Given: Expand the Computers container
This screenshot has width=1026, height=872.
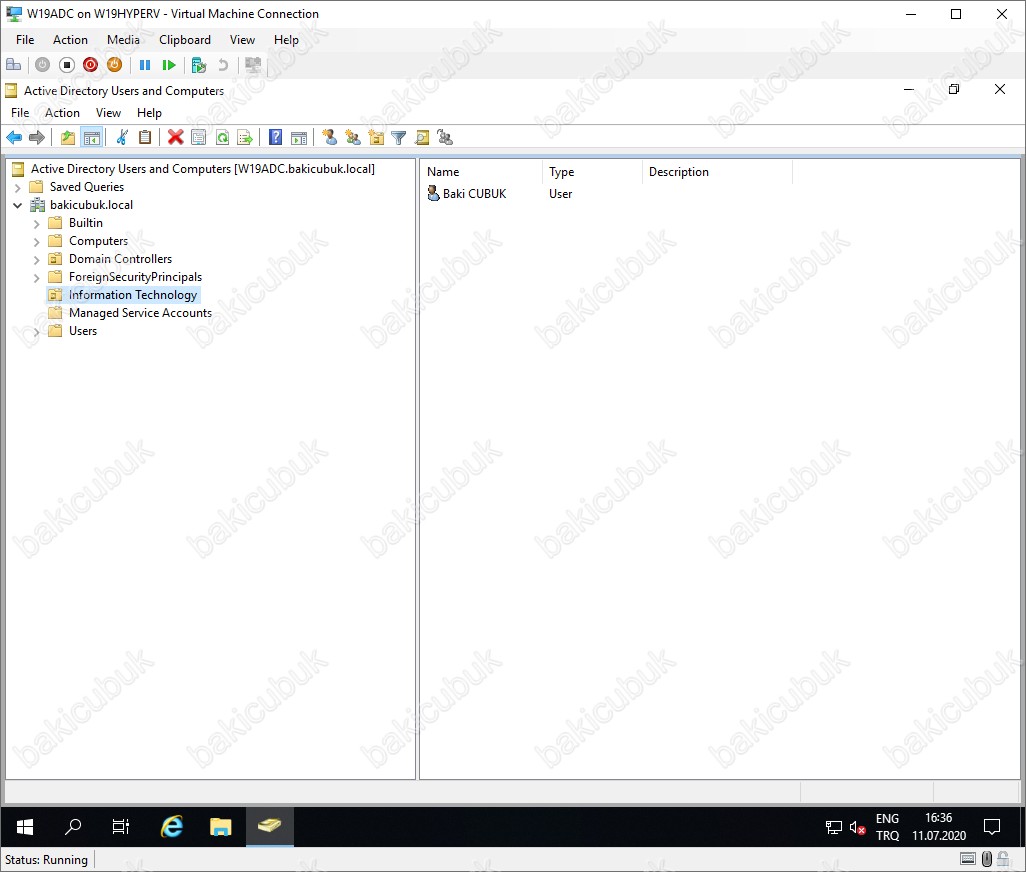Looking at the screenshot, I should coord(37,241).
